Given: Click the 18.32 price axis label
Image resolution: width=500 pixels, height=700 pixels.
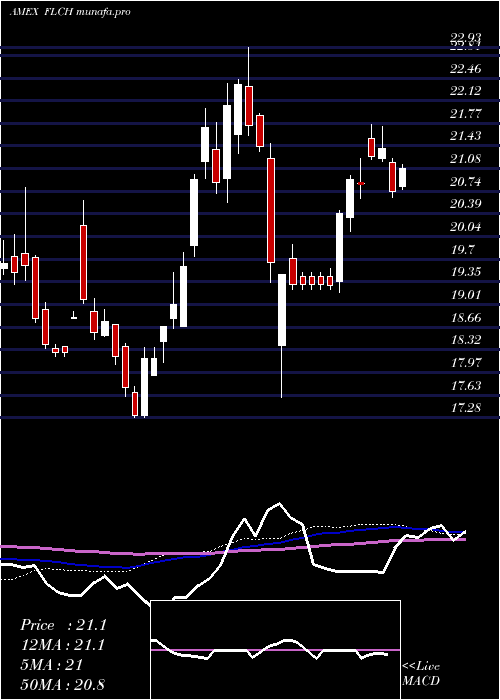Looking at the screenshot, I should click(x=466, y=340).
